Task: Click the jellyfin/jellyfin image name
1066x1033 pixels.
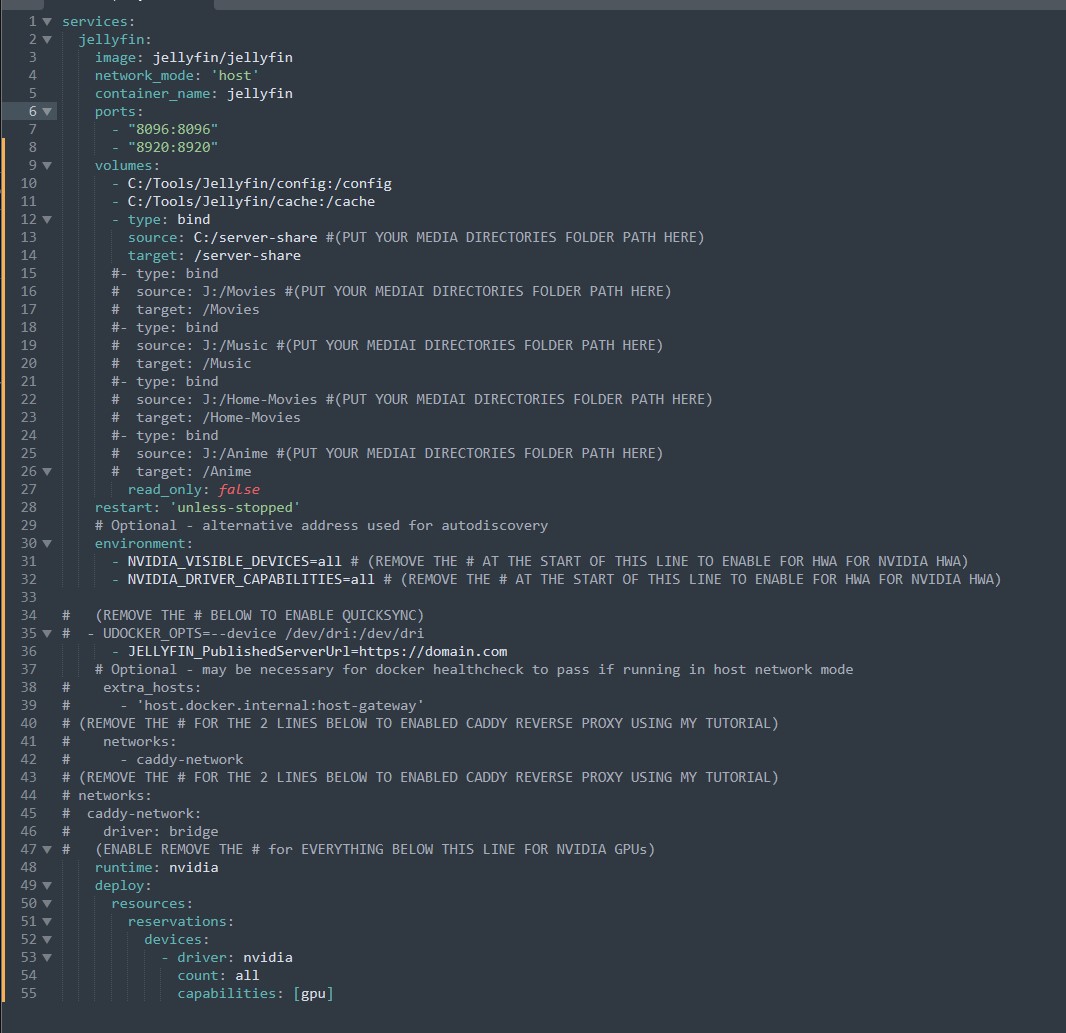Action: click(222, 57)
